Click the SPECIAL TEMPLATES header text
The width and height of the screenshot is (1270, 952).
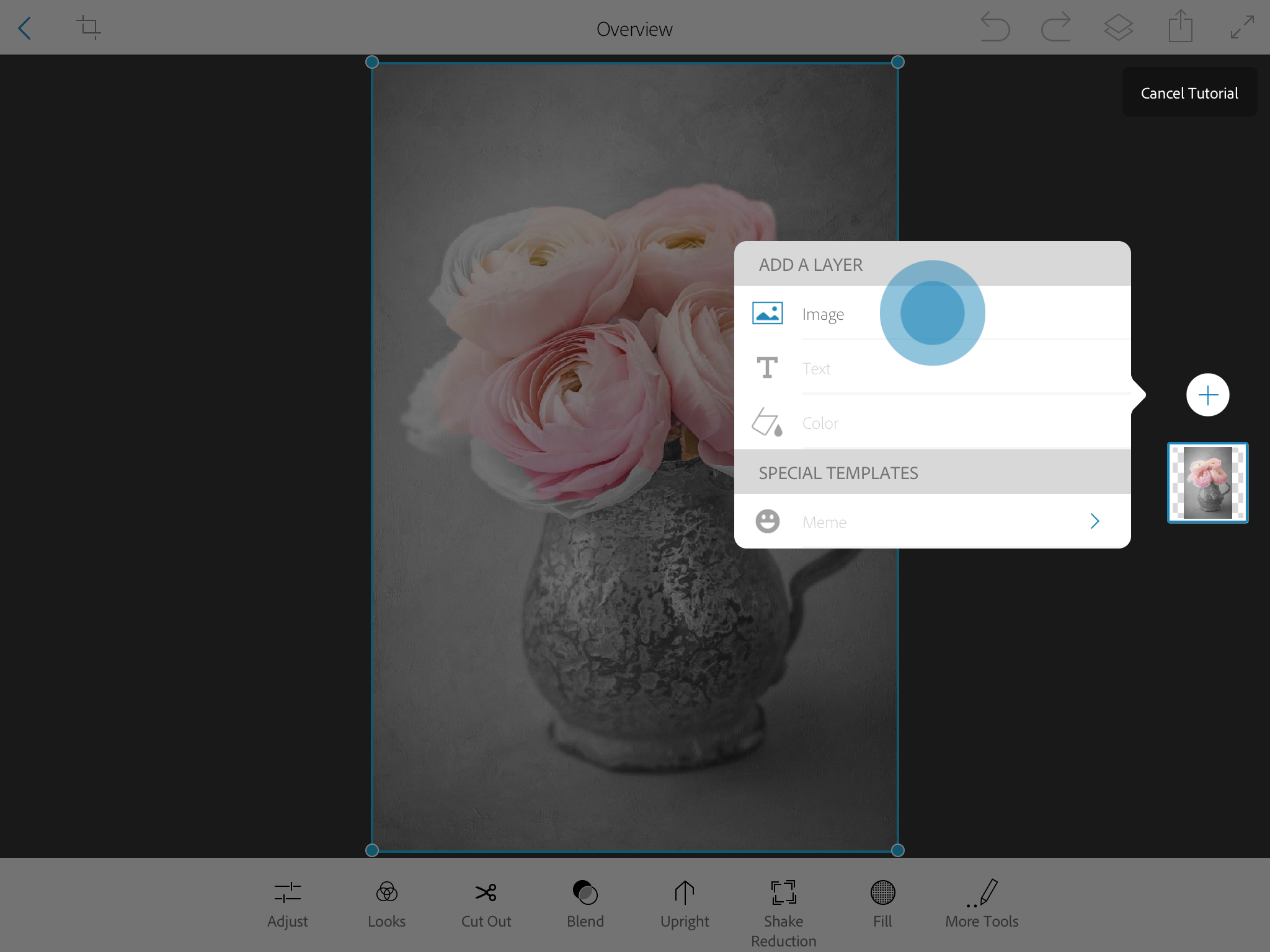[838, 473]
